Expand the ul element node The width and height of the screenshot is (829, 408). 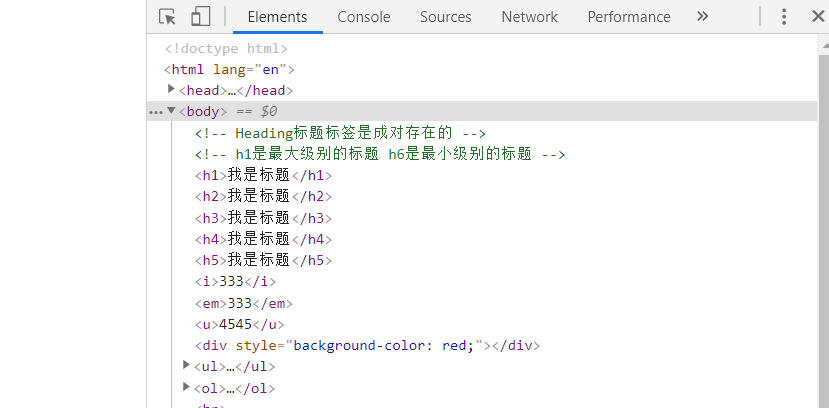[x=186, y=364]
